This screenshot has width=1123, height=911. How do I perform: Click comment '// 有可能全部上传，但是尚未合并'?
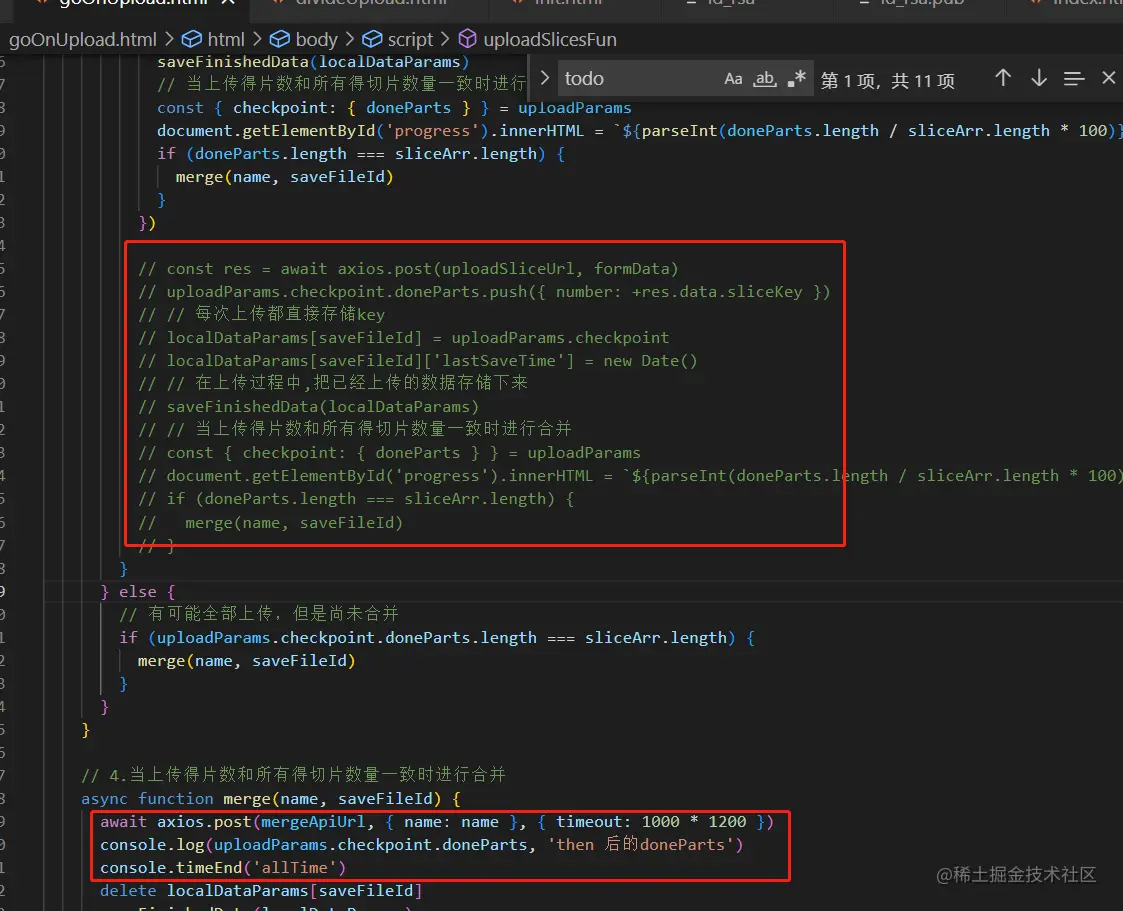pyautogui.click(x=259, y=614)
